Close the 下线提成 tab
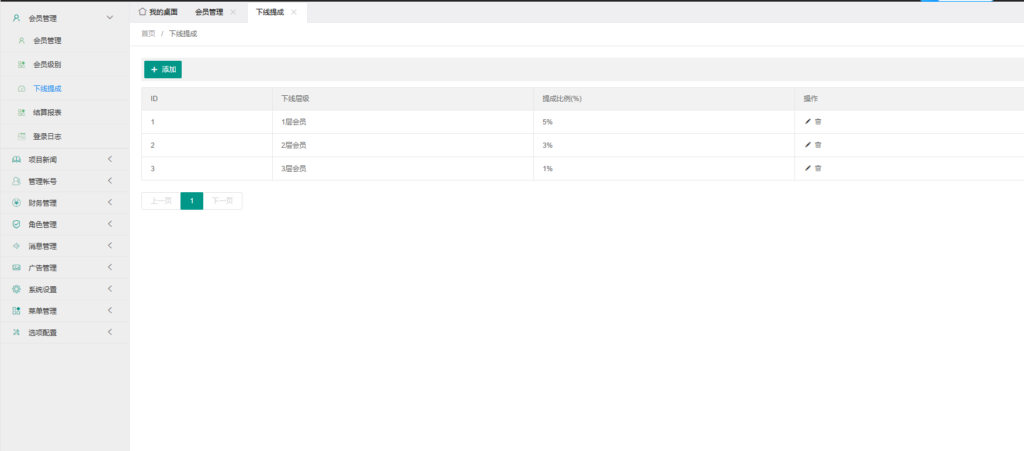1024x451 pixels. pos(293,12)
